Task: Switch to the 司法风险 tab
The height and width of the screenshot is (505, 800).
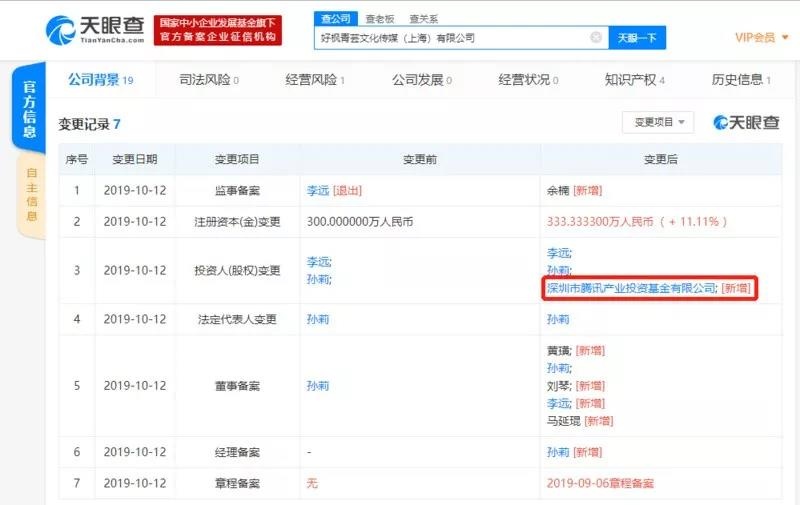Action: coord(208,80)
